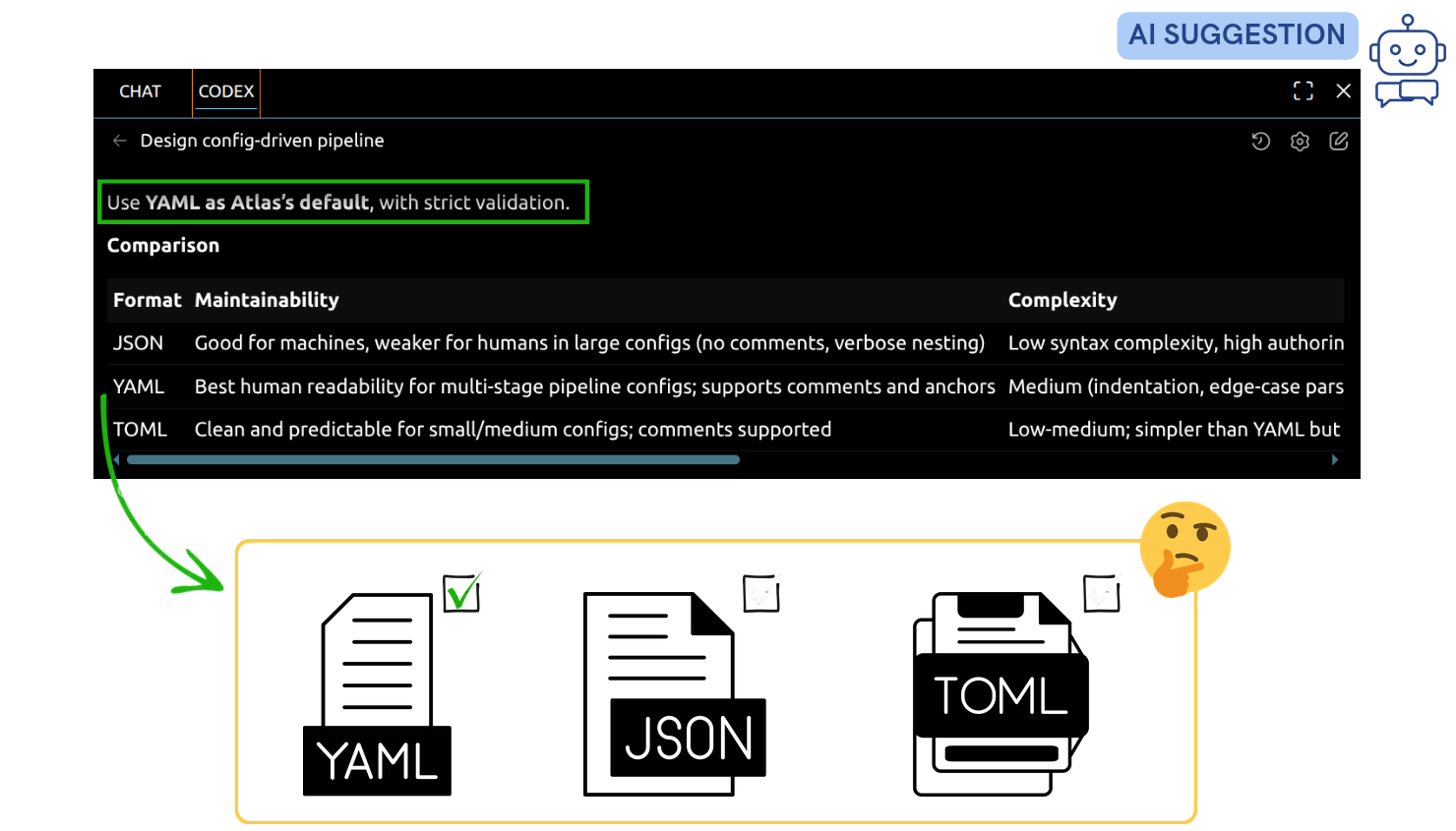This screenshot has width=1456, height=831.
Task: Start a new chat with the compose icon
Action: [x=1338, y=141]
